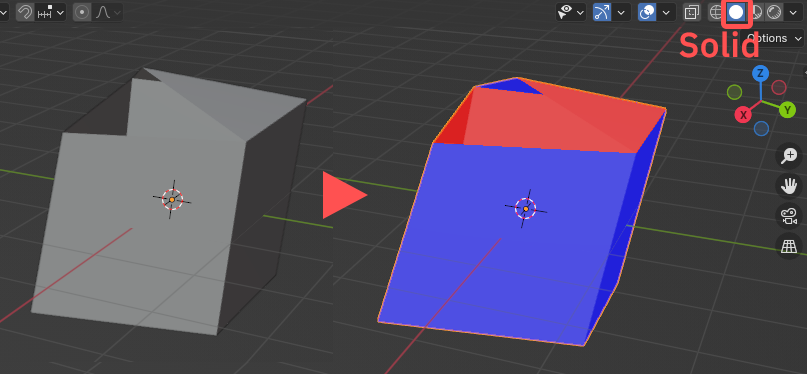
Task: Click the blue Z axis gizmo handle
Action: point(760,74)
